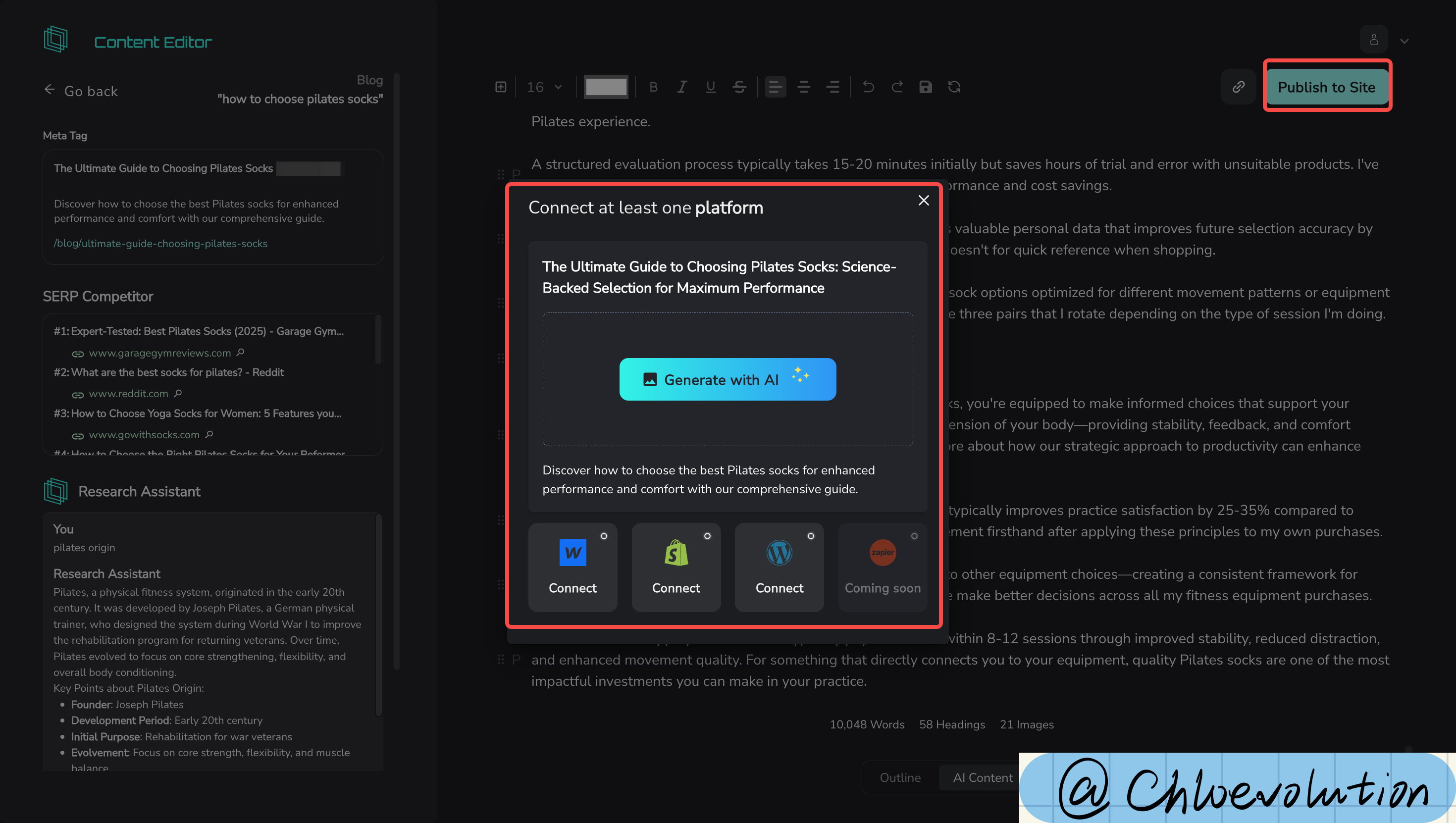Screen dimensions: 1456x823
Task: Click the save disk icon
Action: [x=926, y=87]
